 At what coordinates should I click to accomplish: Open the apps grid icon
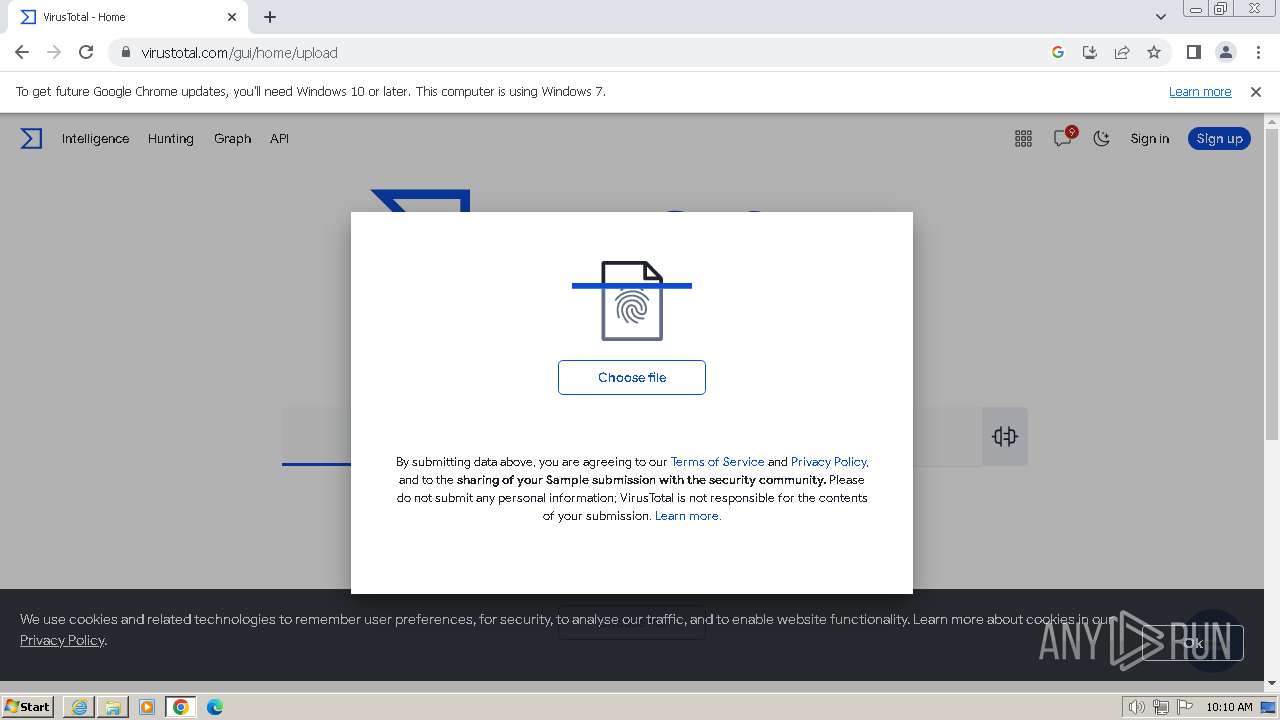[1023, 139]
